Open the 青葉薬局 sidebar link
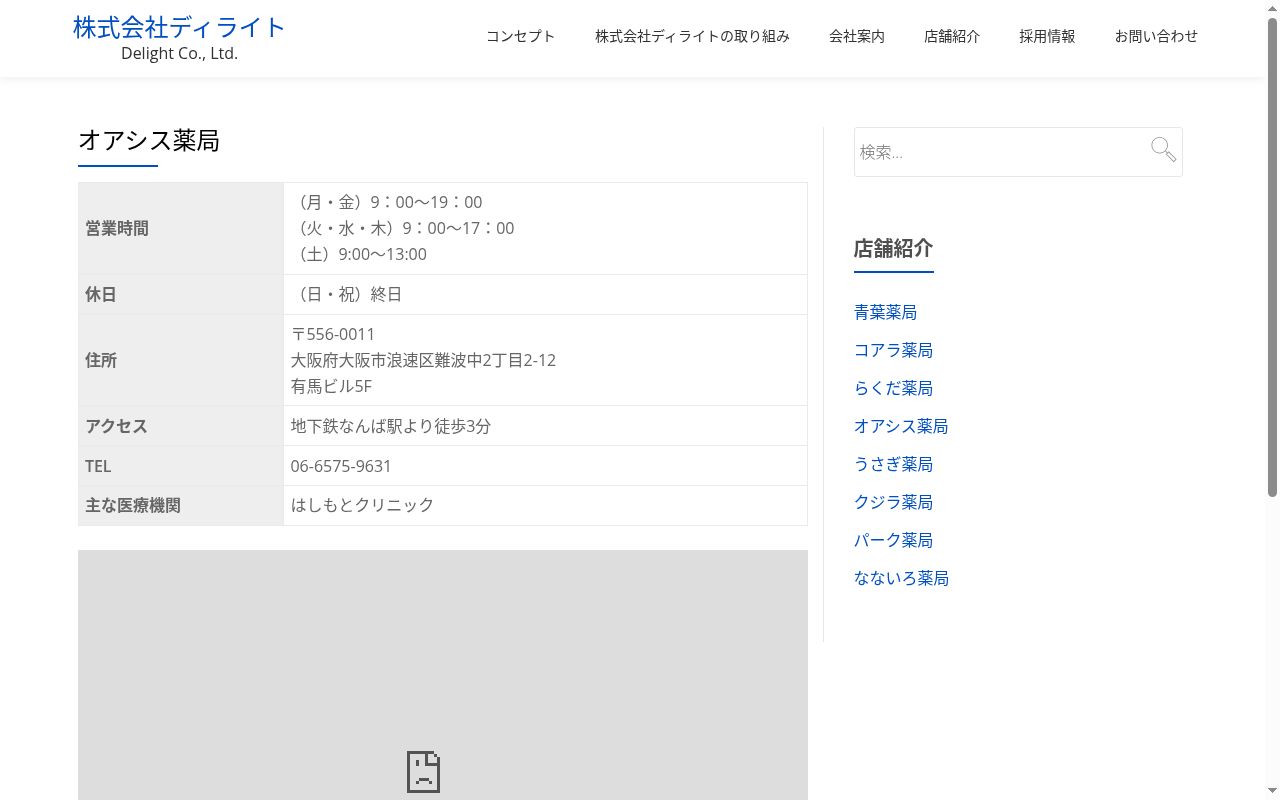1280x800 pixels. pos(885,312)
